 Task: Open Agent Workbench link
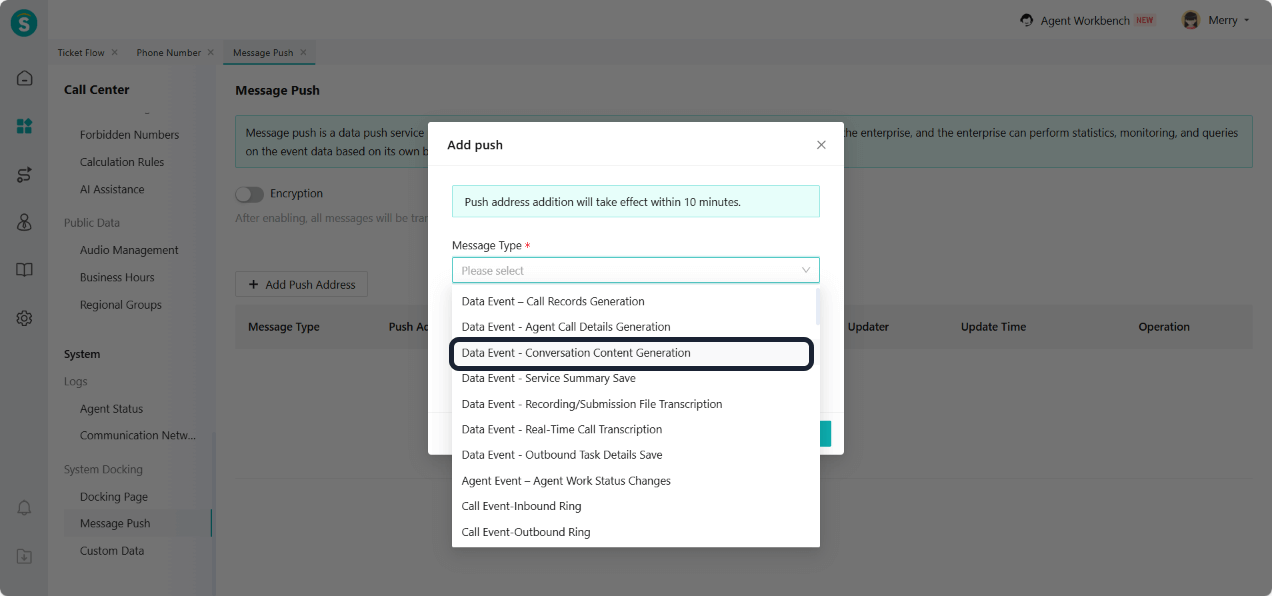1083,20
